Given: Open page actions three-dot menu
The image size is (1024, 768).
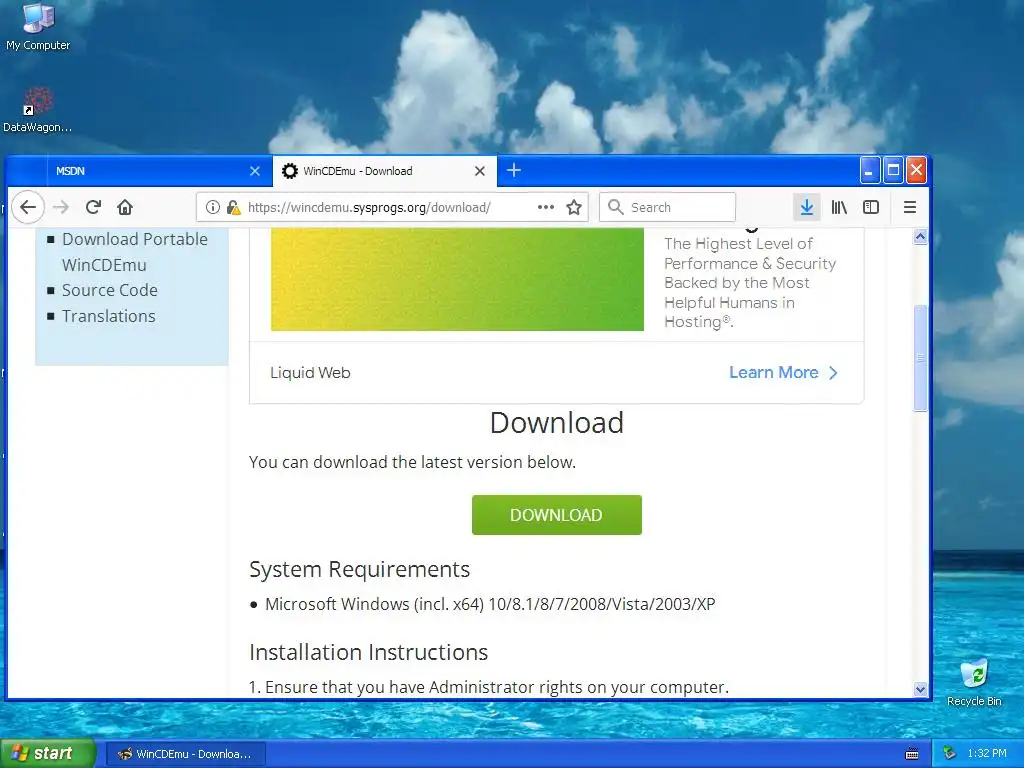Looking at the screenshot, I should tap(545, 207).
